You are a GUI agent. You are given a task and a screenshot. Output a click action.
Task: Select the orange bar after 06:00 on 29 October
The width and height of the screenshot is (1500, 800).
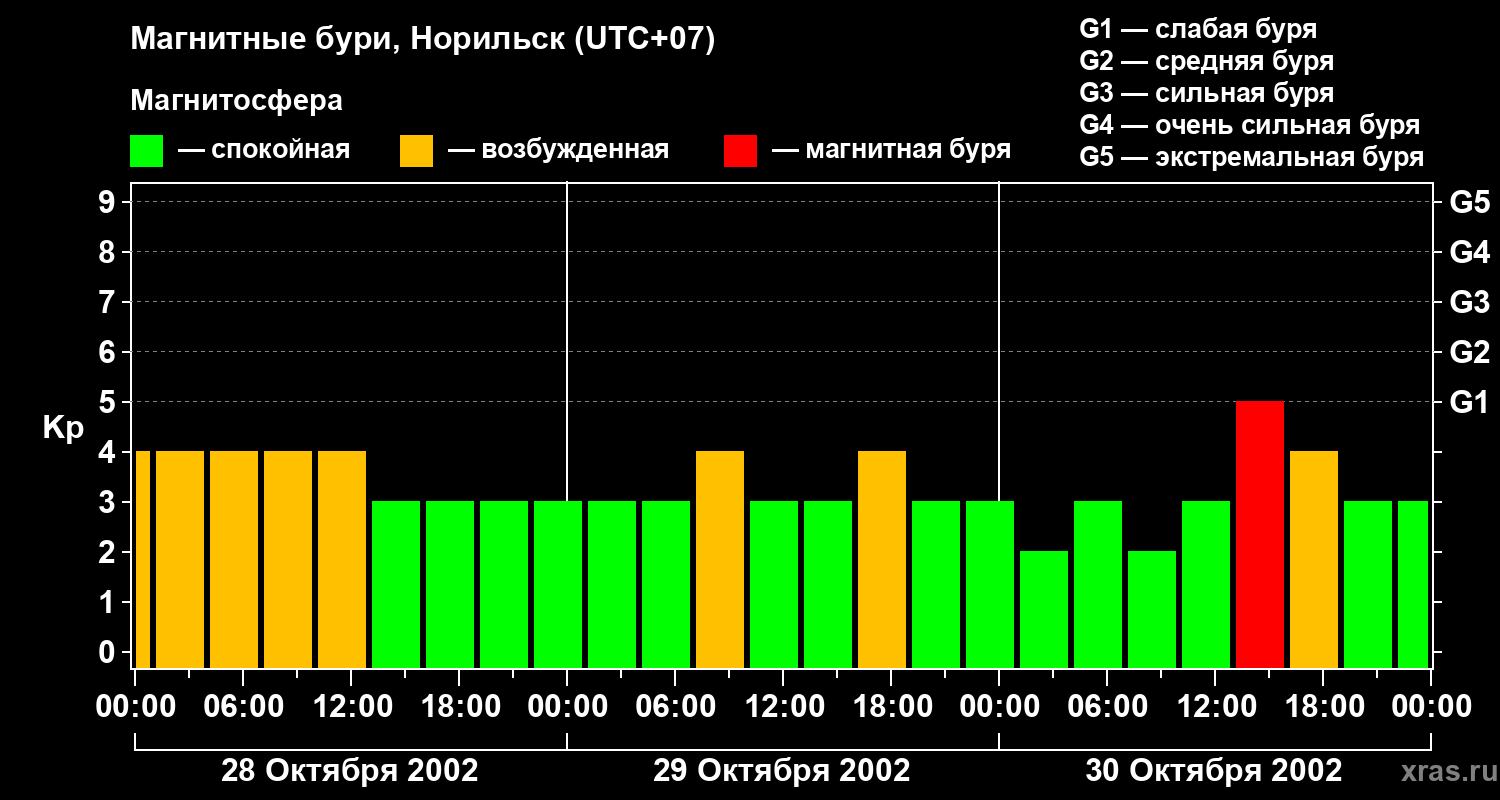click(720, 559)
